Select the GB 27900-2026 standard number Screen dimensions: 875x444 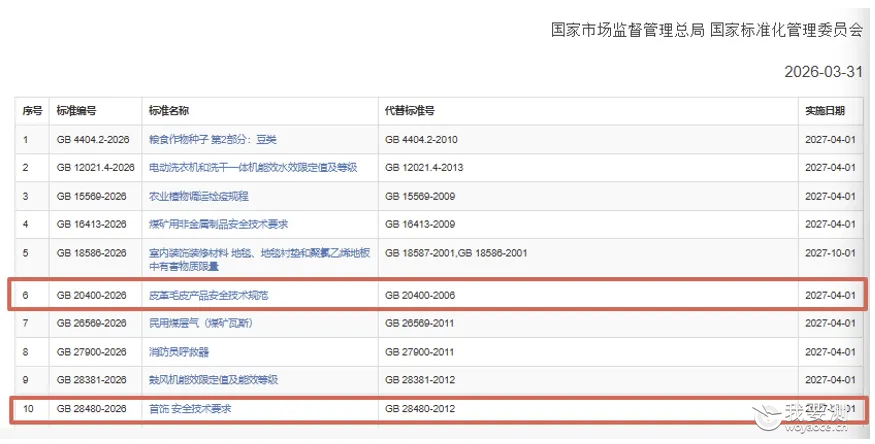[x=92, y=352]
